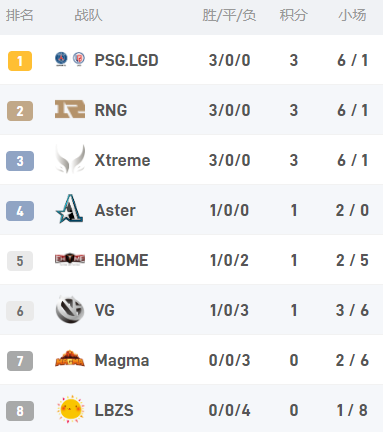Click the Magma team logo

pyautogui.click(x=70, y=359)
